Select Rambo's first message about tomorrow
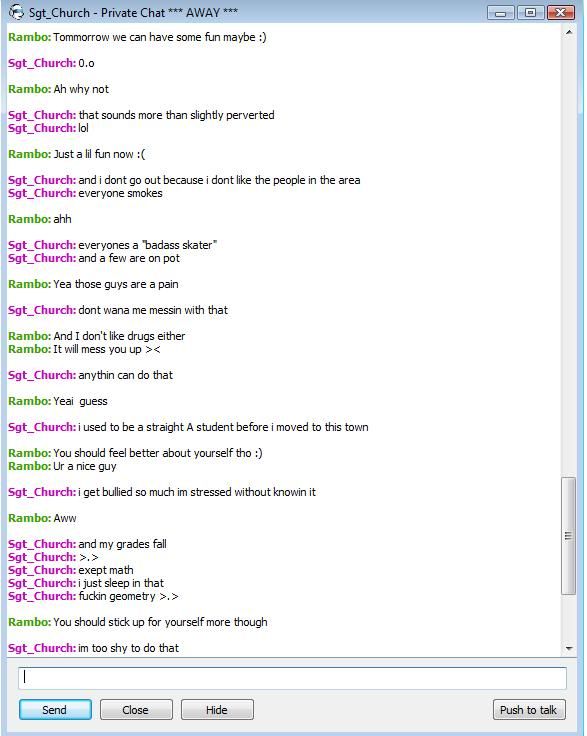 coord(137,37)
